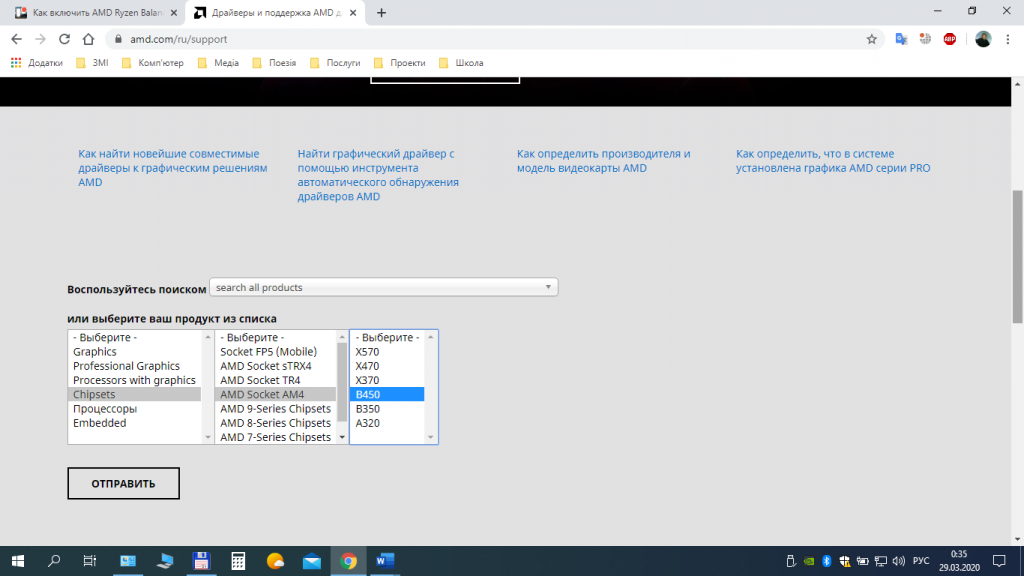Viewport: 1024px width, 576px height.
Task: Open the РУС language switcher
Action: 922,562
